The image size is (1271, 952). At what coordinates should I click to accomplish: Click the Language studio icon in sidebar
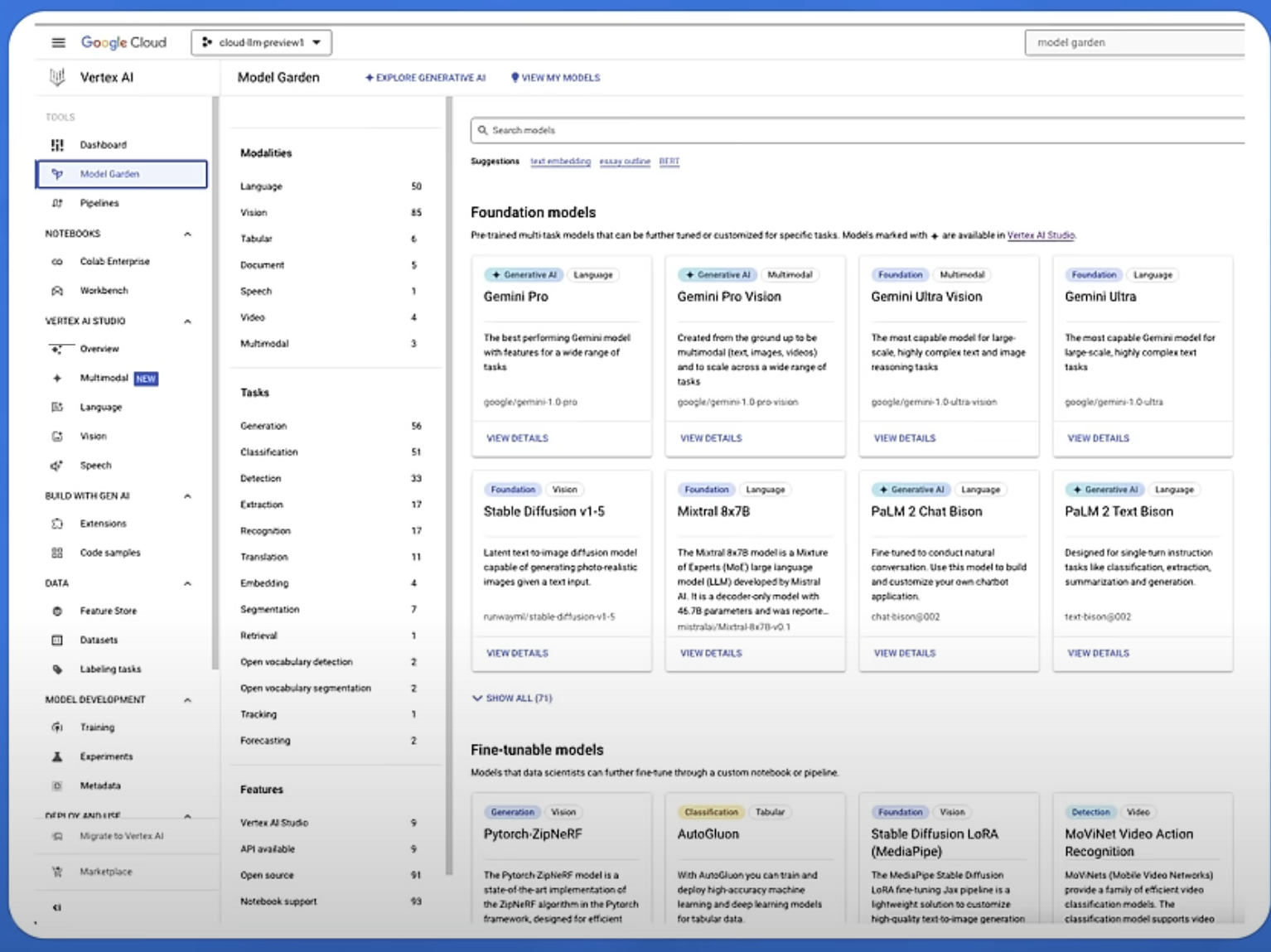(57, 407)
